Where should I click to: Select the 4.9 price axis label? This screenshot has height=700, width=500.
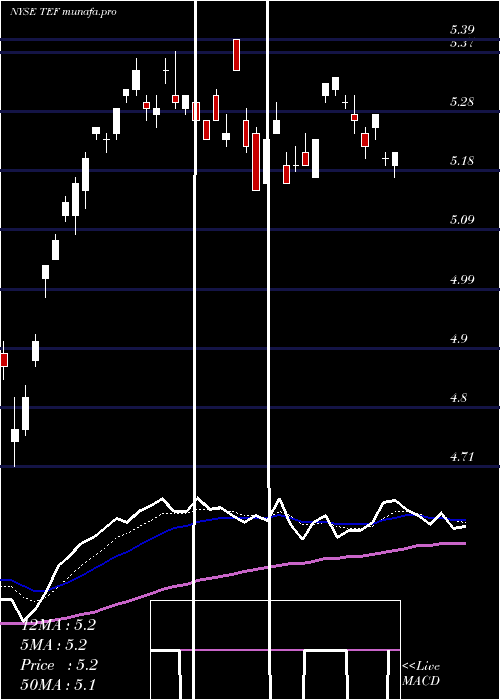coord(458,339)
